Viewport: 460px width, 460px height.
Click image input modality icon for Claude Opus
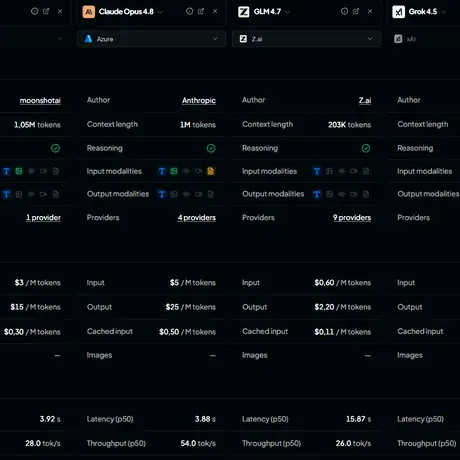point(174,171)
